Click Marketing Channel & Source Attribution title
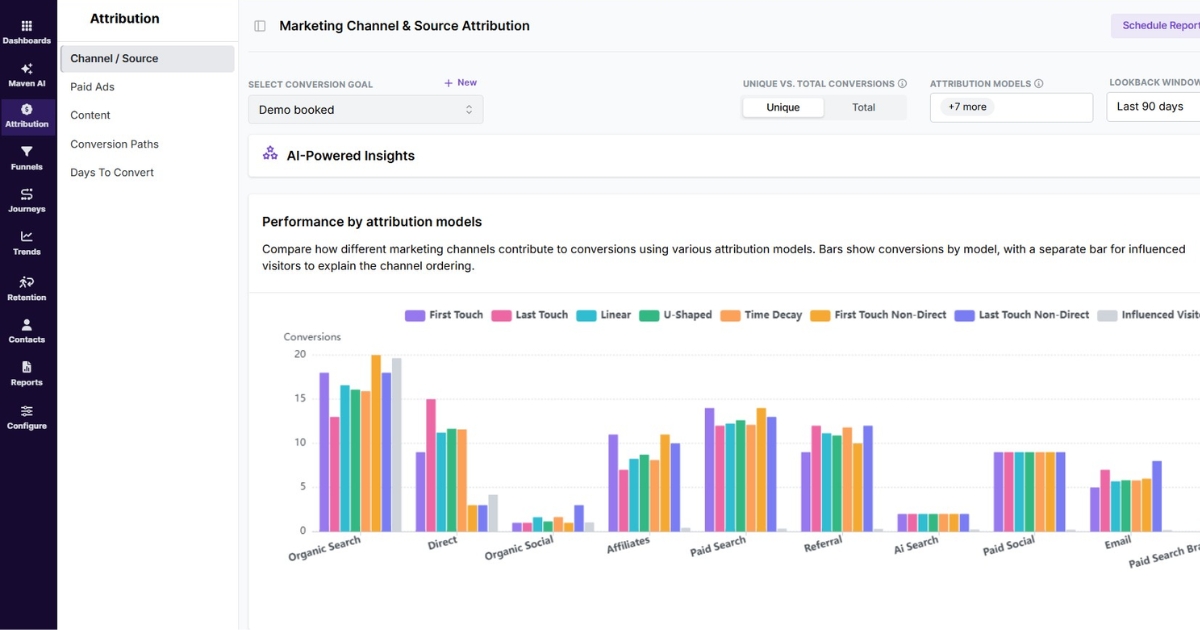This screenshot has width=1200, height=630. [x=404, y=26]
